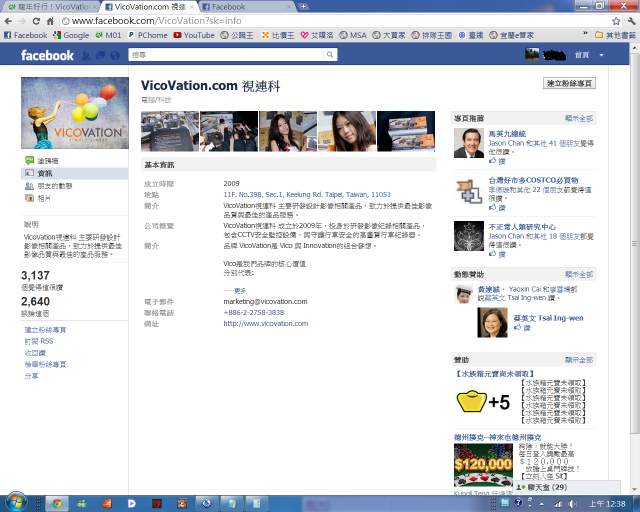The height and width of the screenshot is (512, 640).
Task: Click the 2,640 talking about count
Action: pos(35,302)
